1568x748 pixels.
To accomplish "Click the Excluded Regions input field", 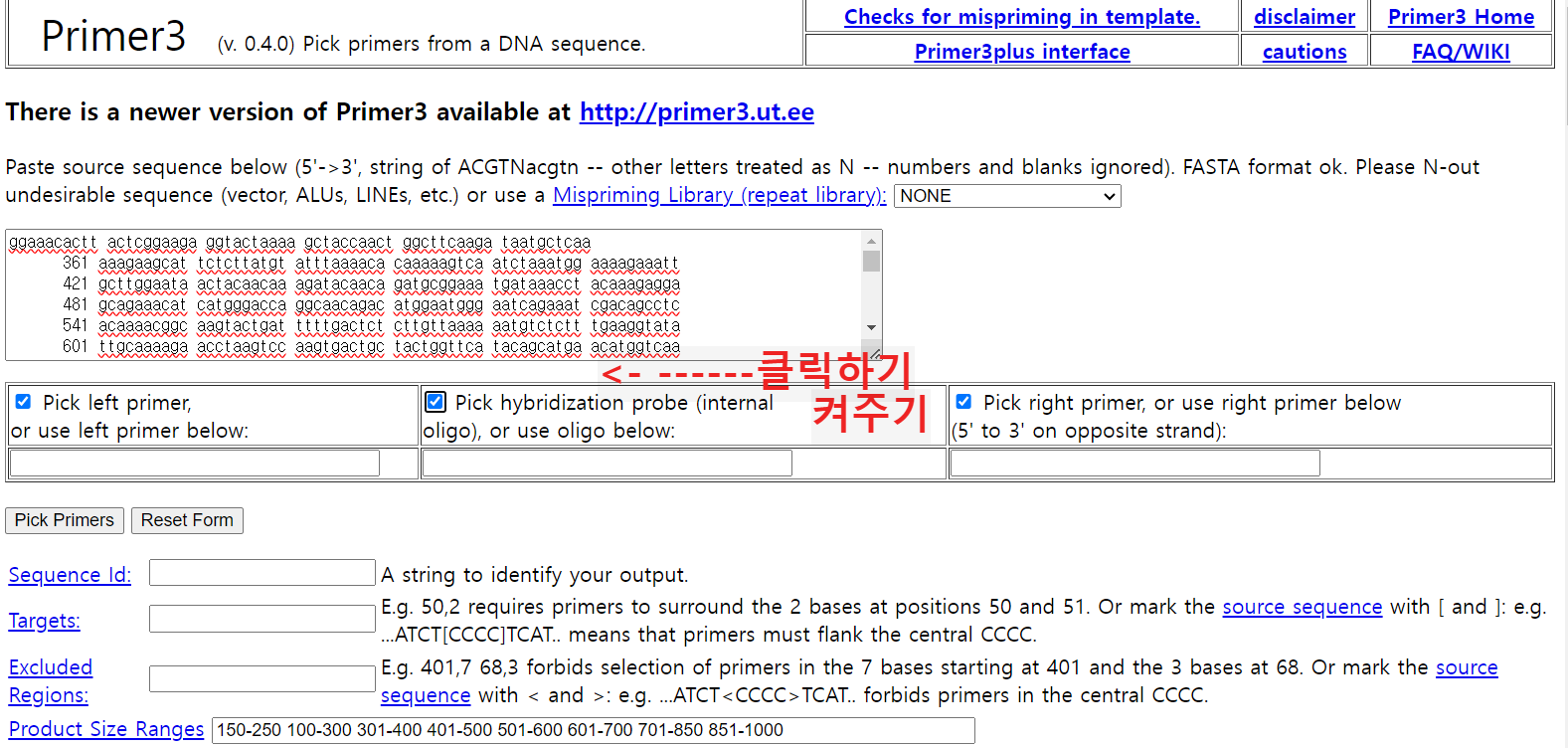I will (x=262, y=679).
